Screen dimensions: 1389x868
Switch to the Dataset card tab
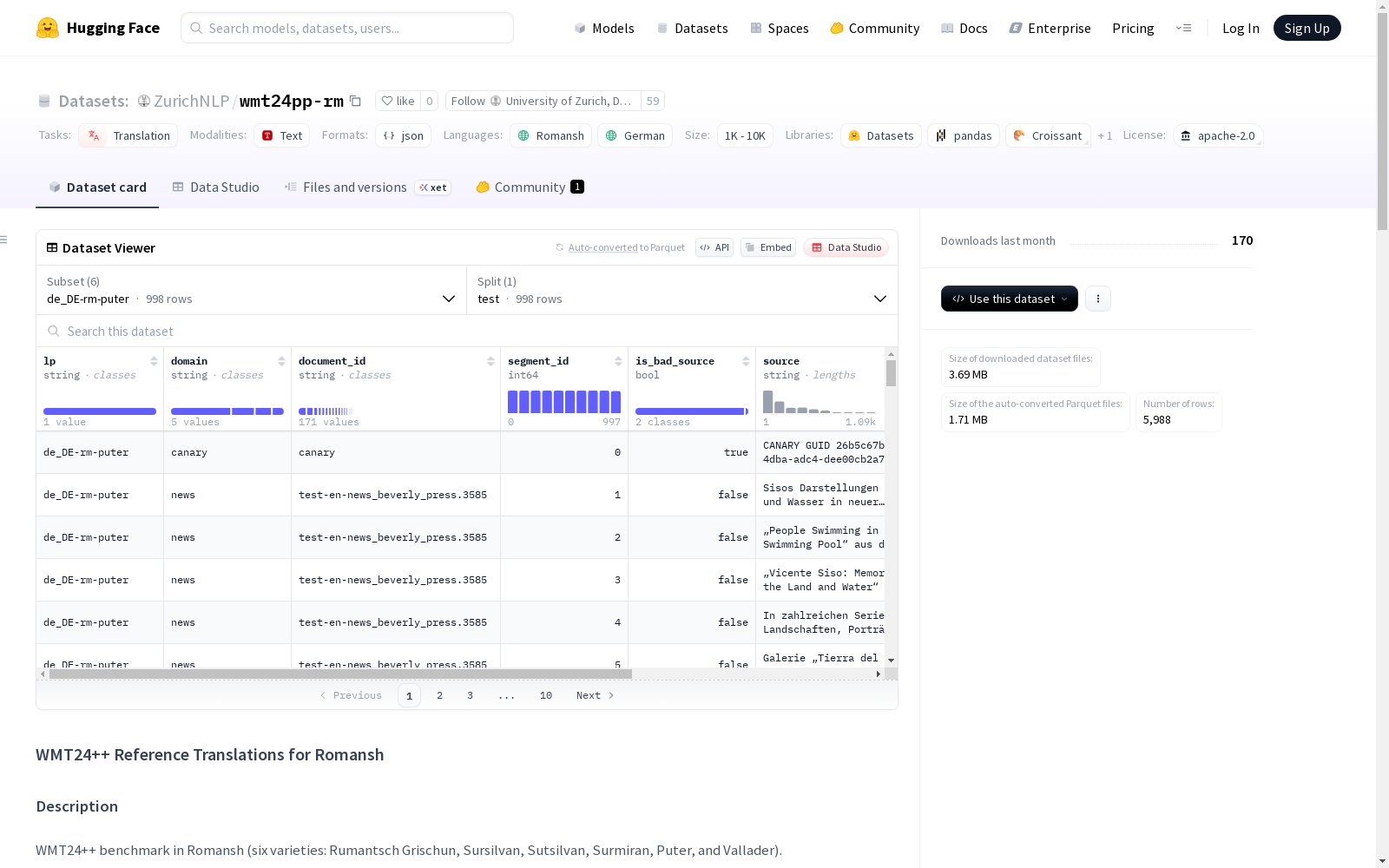pos(97,187)
